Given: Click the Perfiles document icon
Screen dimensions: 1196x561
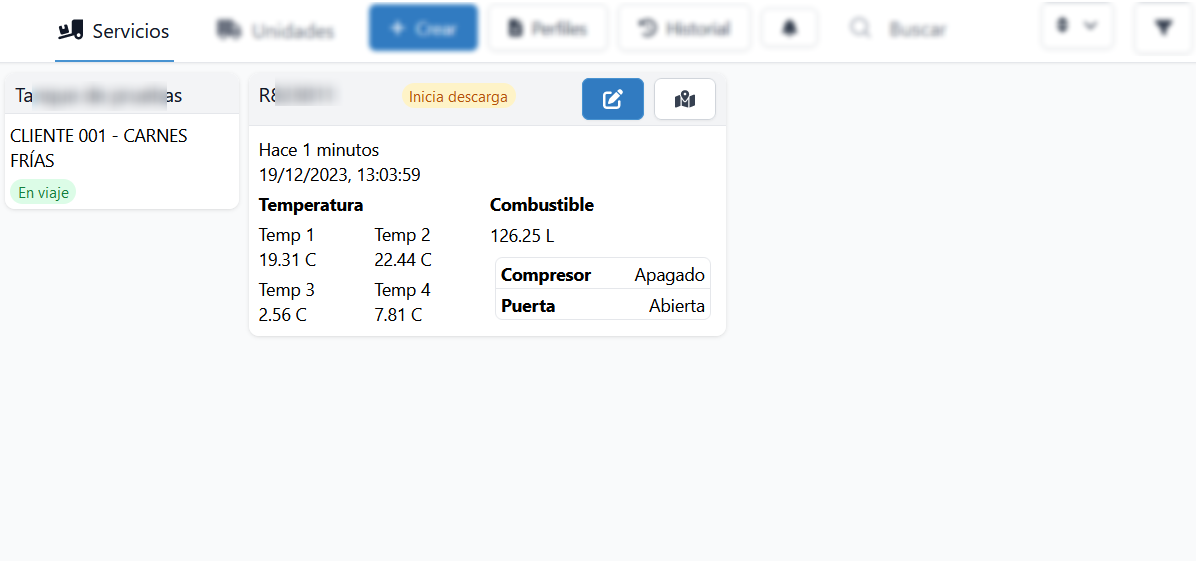Looking at the screenshot, I should point(516,29).
